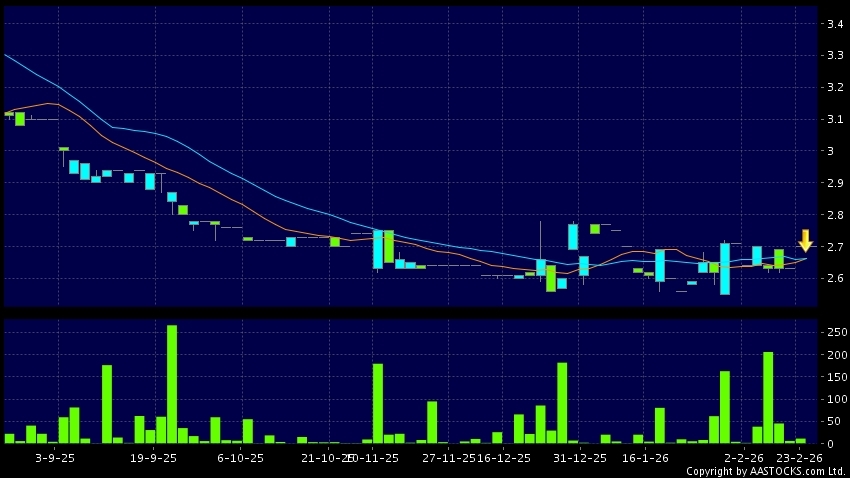Open the AASTOCKS.com copyright text
850x478 pixels.
click(766, 470)
